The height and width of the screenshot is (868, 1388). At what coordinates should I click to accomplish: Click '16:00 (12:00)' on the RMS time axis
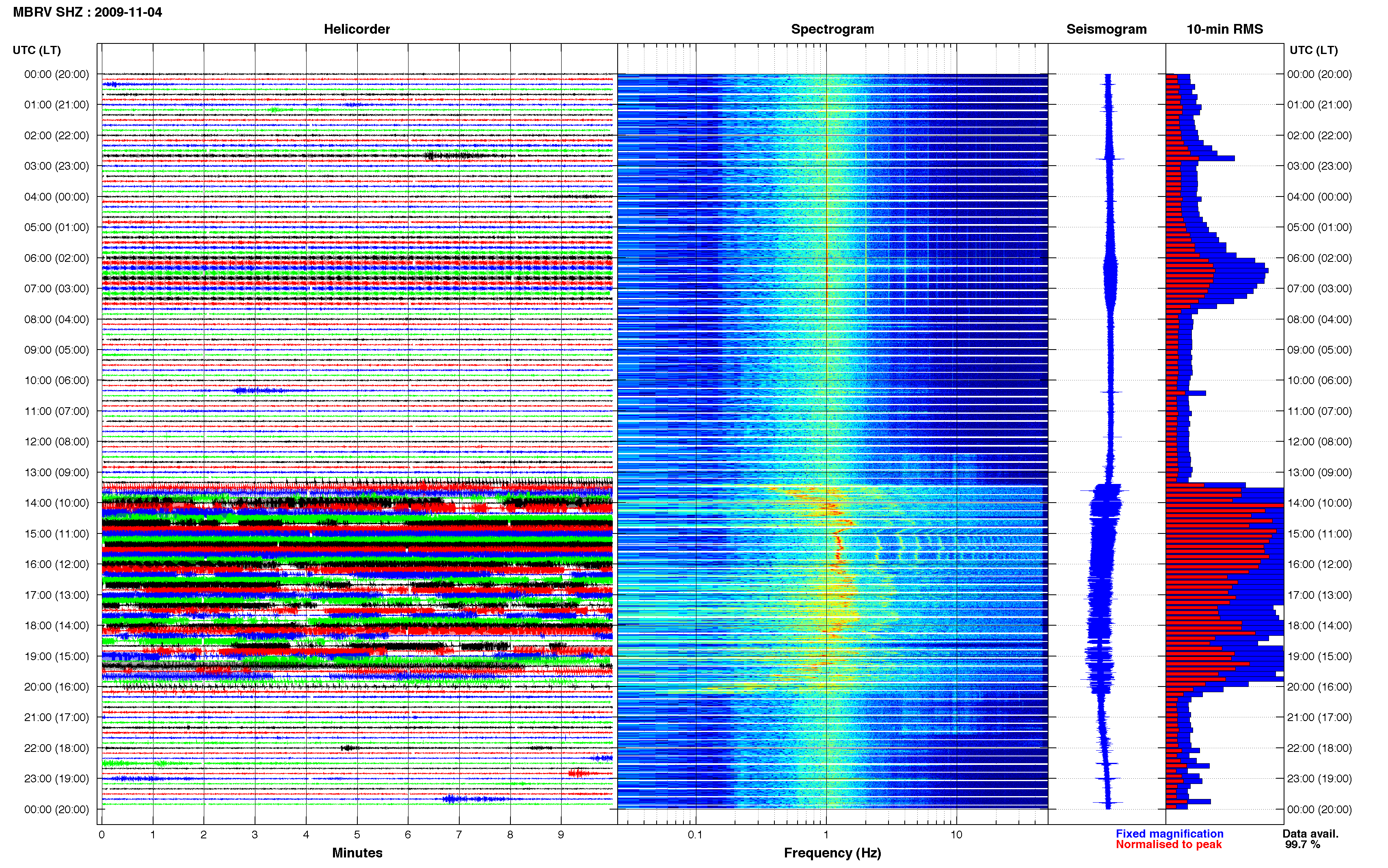[1319, 564]
